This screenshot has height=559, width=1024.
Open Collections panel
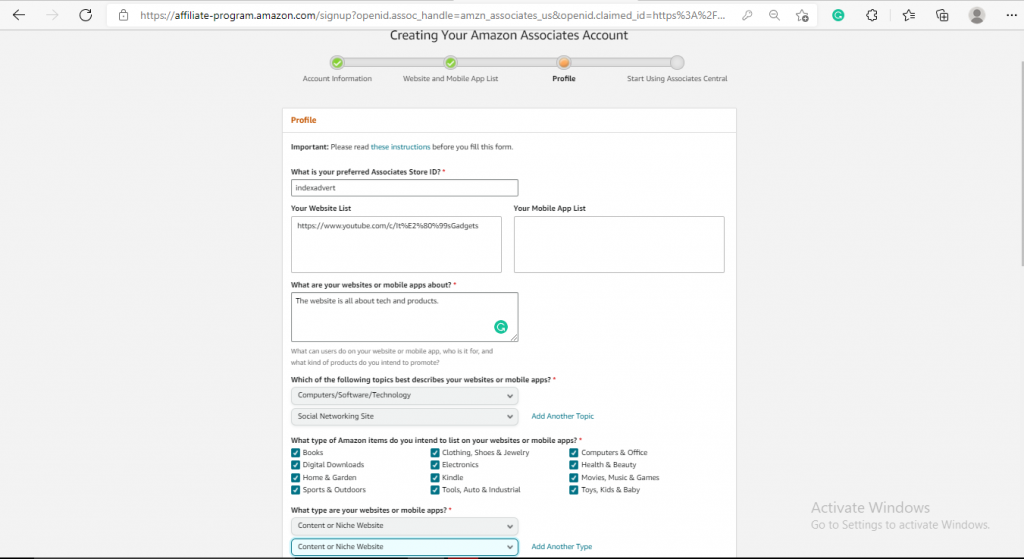pos(942,15)
